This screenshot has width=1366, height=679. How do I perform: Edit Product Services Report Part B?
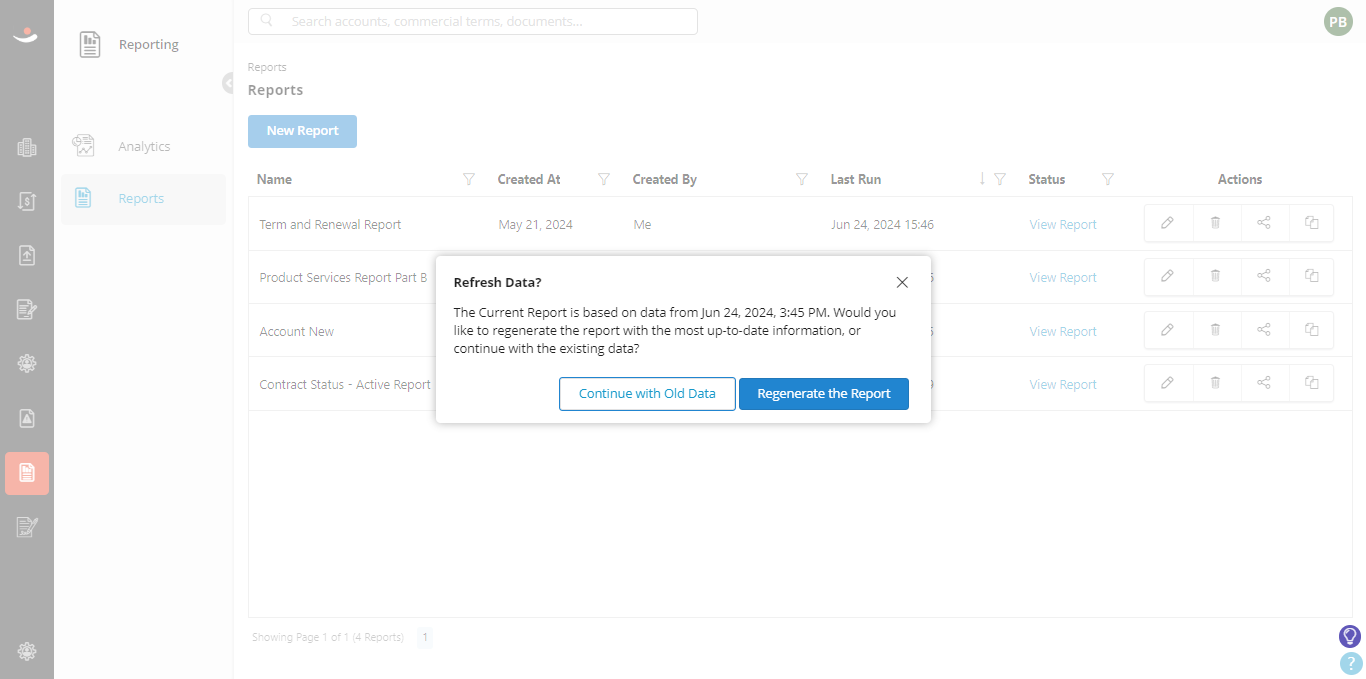point(1168,276)
